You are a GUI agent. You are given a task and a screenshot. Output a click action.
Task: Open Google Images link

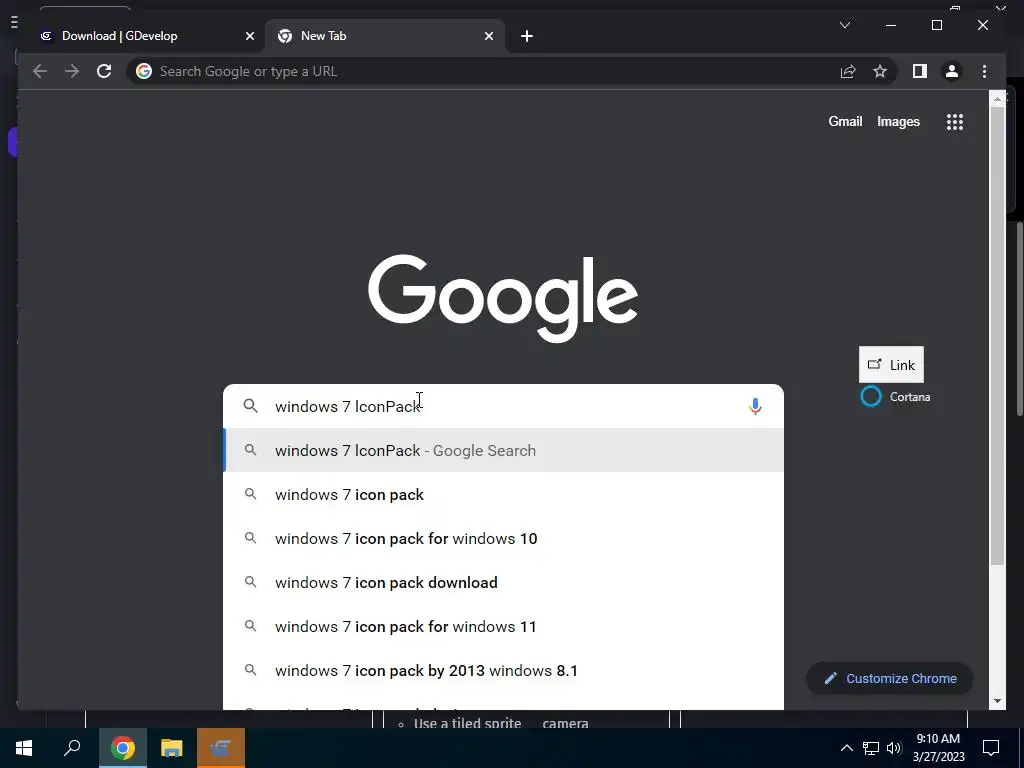point(898,121)
